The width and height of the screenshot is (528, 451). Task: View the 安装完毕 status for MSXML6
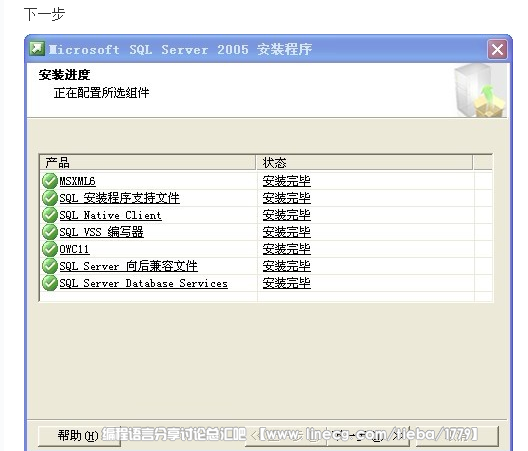tap(287, 181)
